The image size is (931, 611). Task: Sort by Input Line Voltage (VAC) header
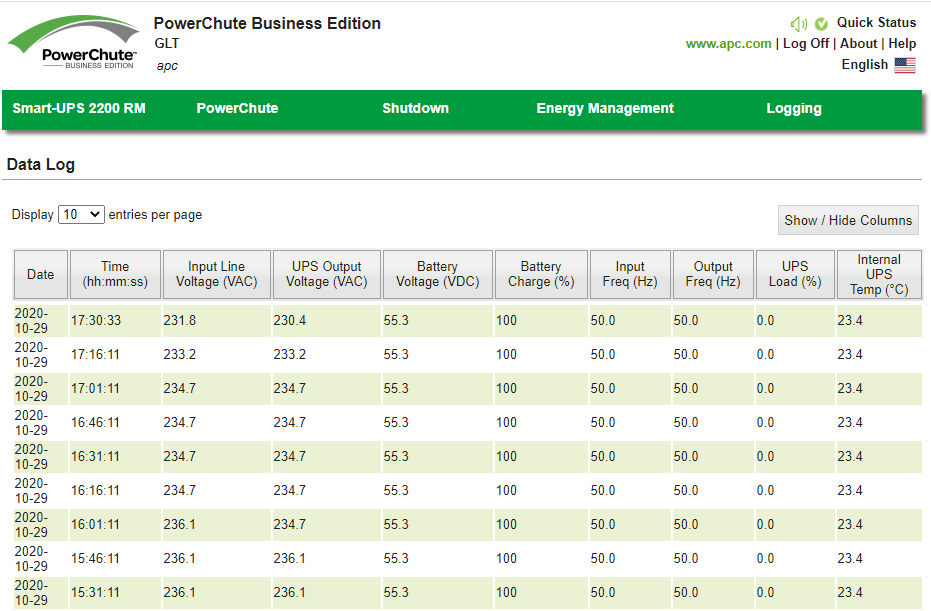pos(217,274)
